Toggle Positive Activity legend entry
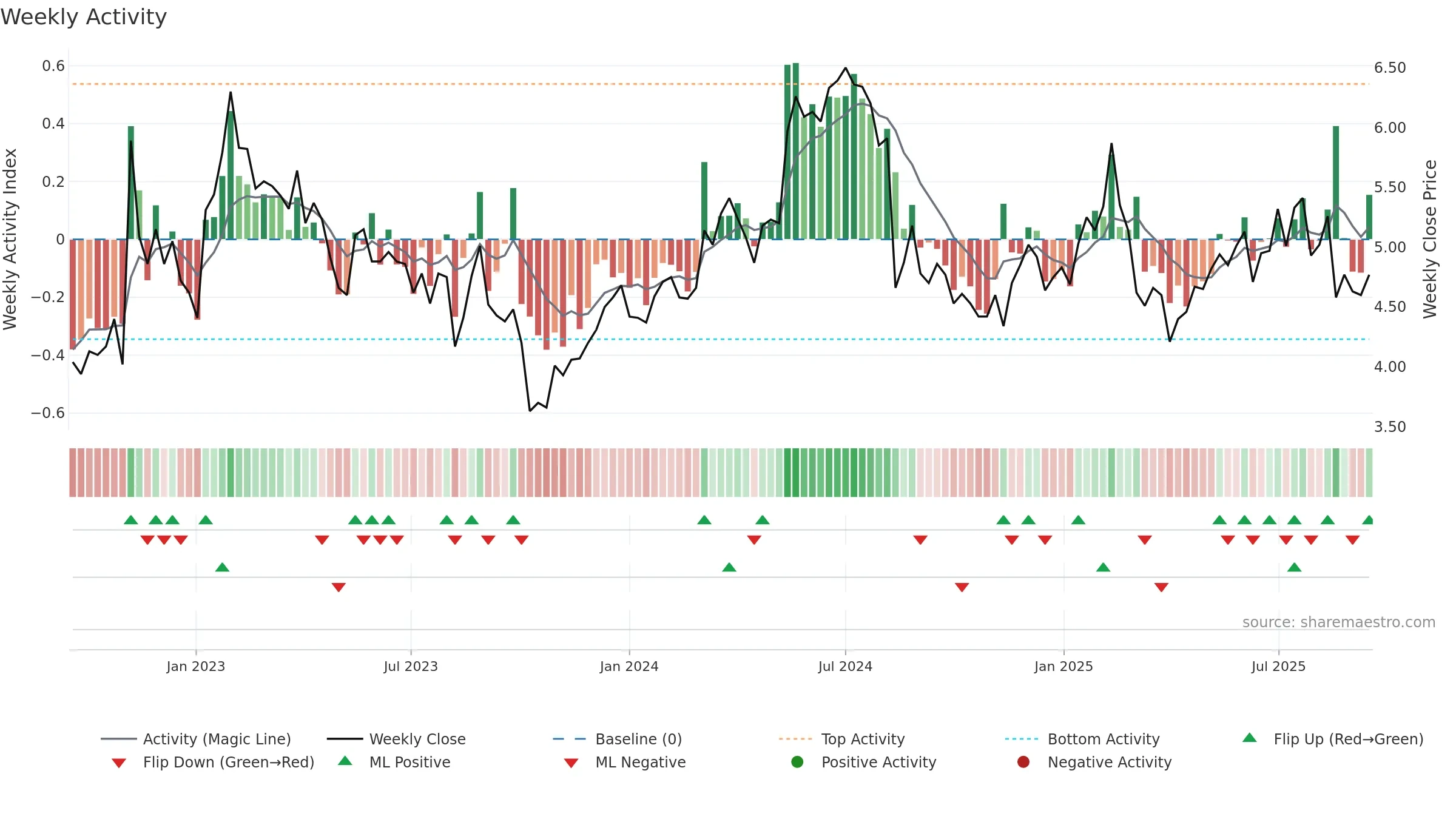Viewport: 1456px width, 819px height. [864, 762]
